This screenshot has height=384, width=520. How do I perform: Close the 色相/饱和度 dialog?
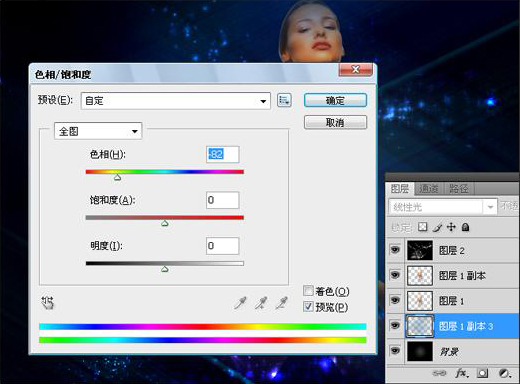click(356, 69)
